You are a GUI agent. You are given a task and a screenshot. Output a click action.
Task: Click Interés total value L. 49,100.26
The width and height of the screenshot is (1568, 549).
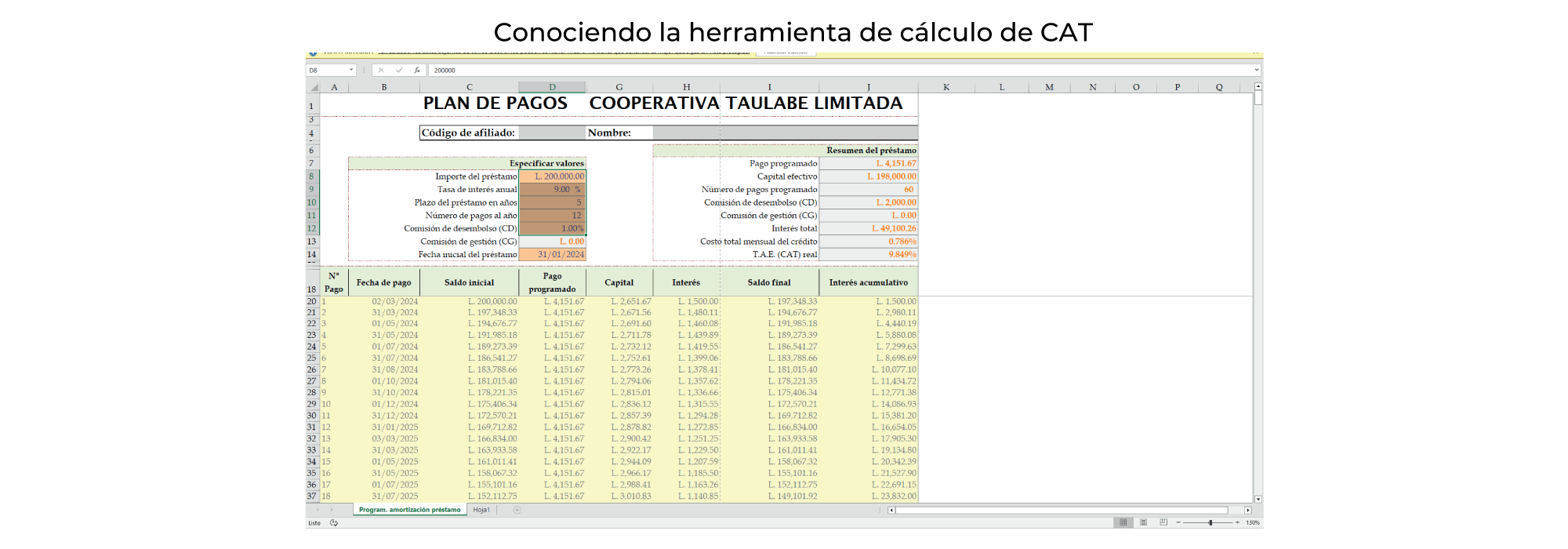[869, 228]
